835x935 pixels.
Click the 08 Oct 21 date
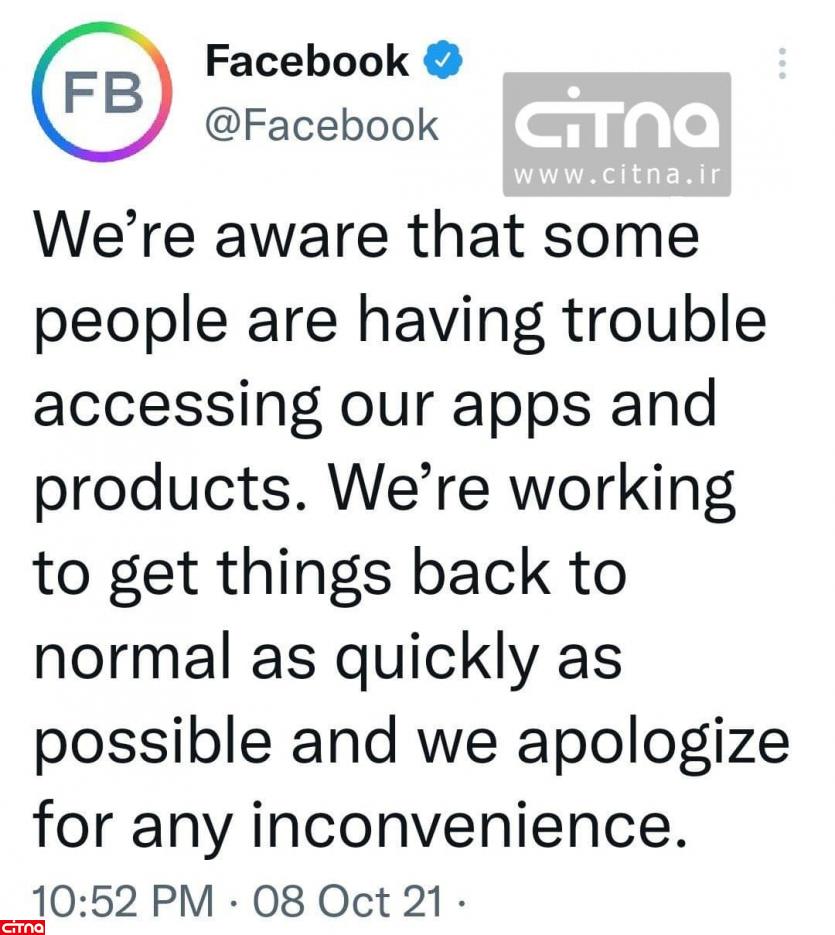[347, 901]
